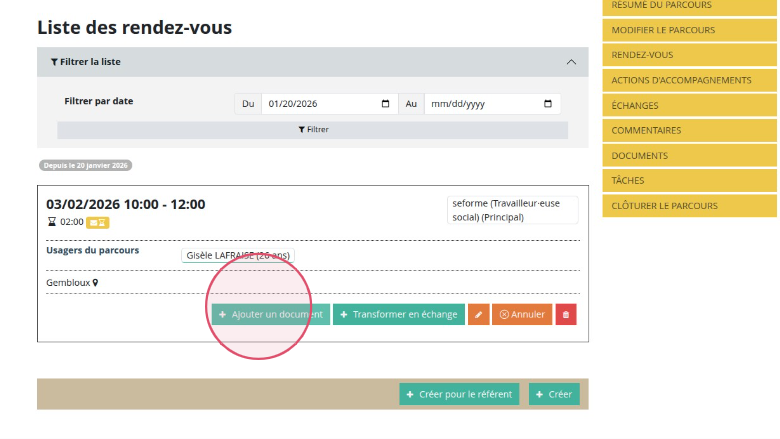Open calendar picker of the 'Au' date

tap(547, 104)
